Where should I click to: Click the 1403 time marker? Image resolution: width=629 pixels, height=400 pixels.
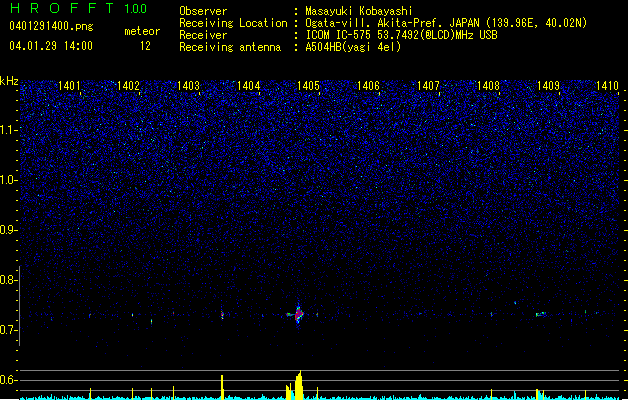(189, 86)
